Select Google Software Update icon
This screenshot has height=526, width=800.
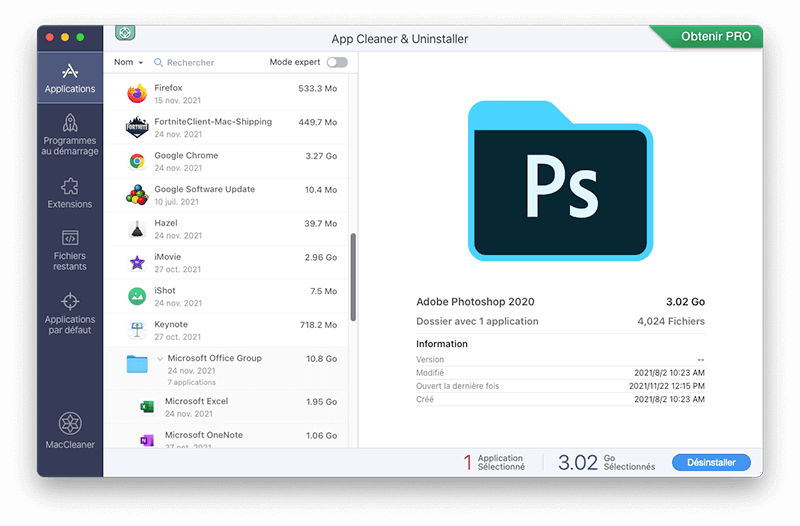tap(137, 195)
